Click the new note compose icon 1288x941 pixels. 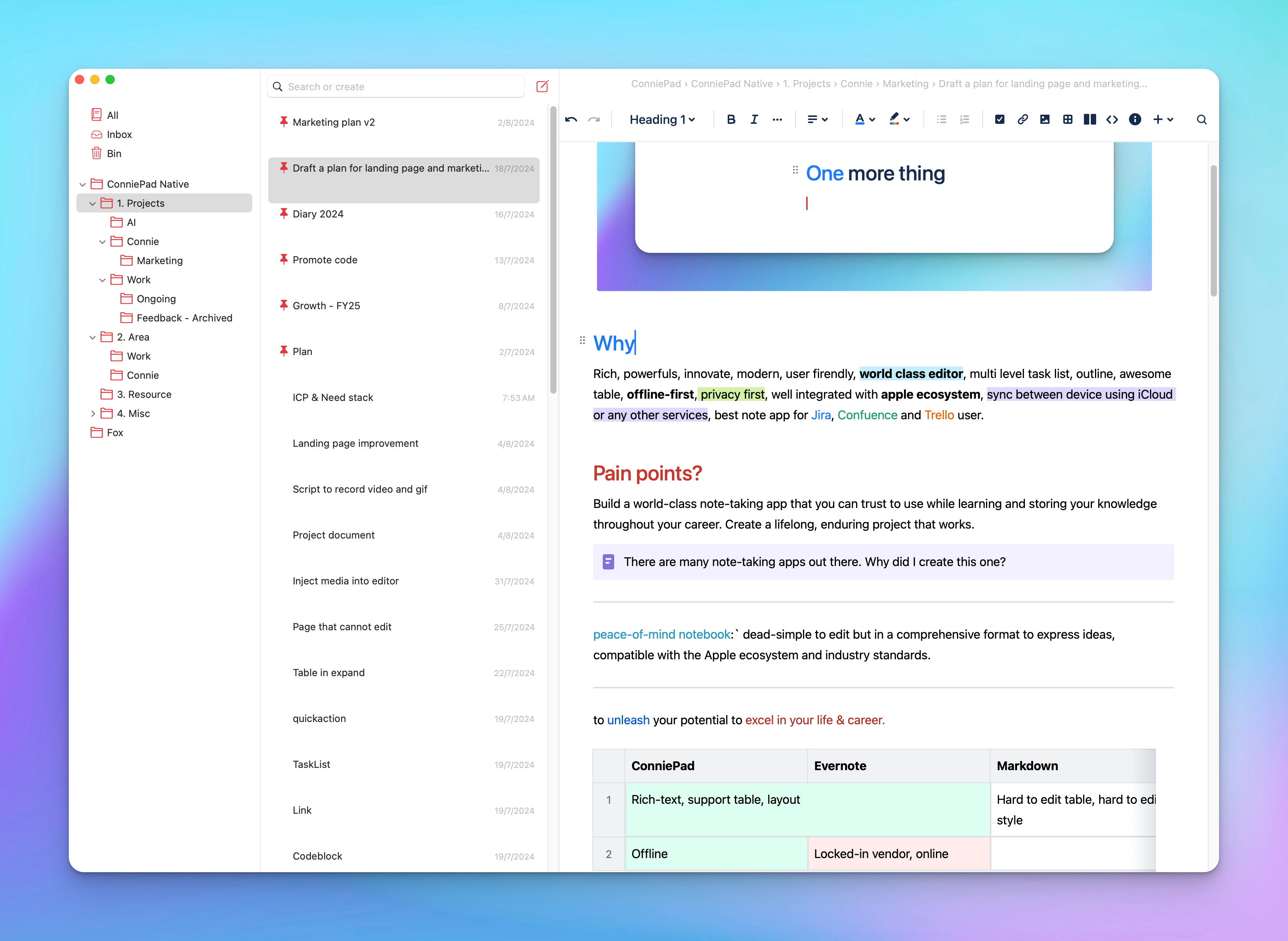[542, 87]
